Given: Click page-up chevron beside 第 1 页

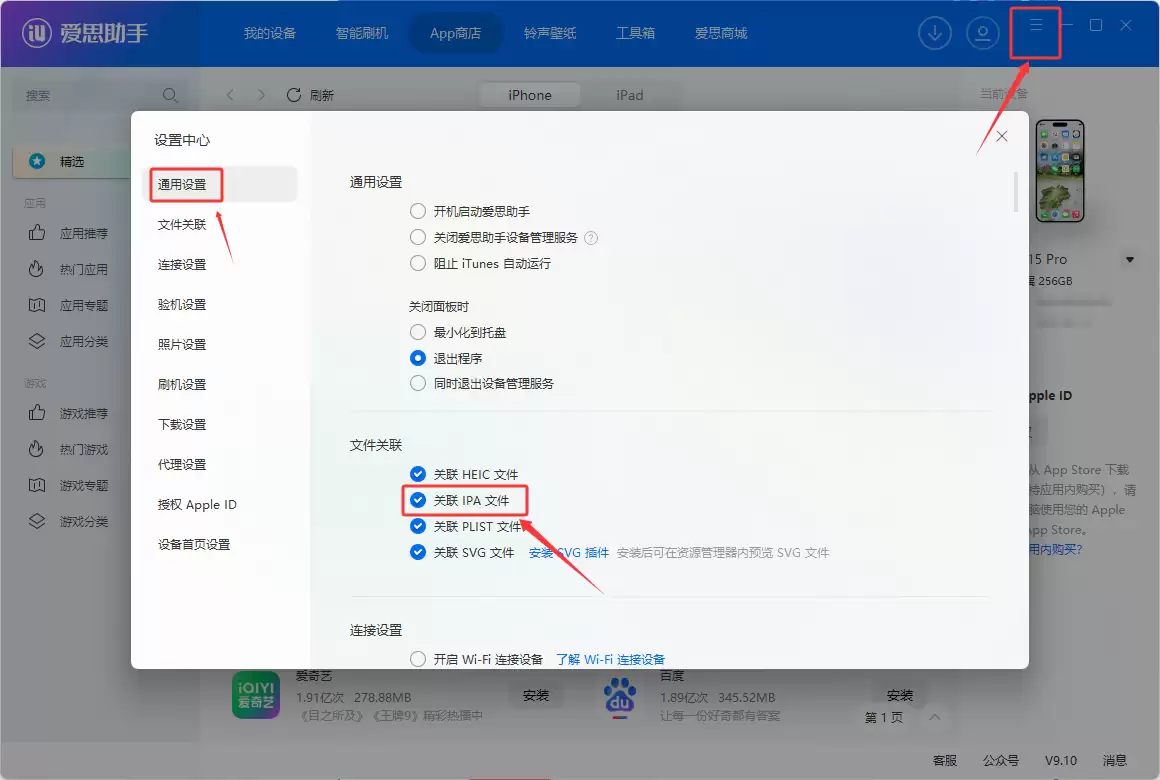Looking at the screenshot, I should (x=934, y=717).
